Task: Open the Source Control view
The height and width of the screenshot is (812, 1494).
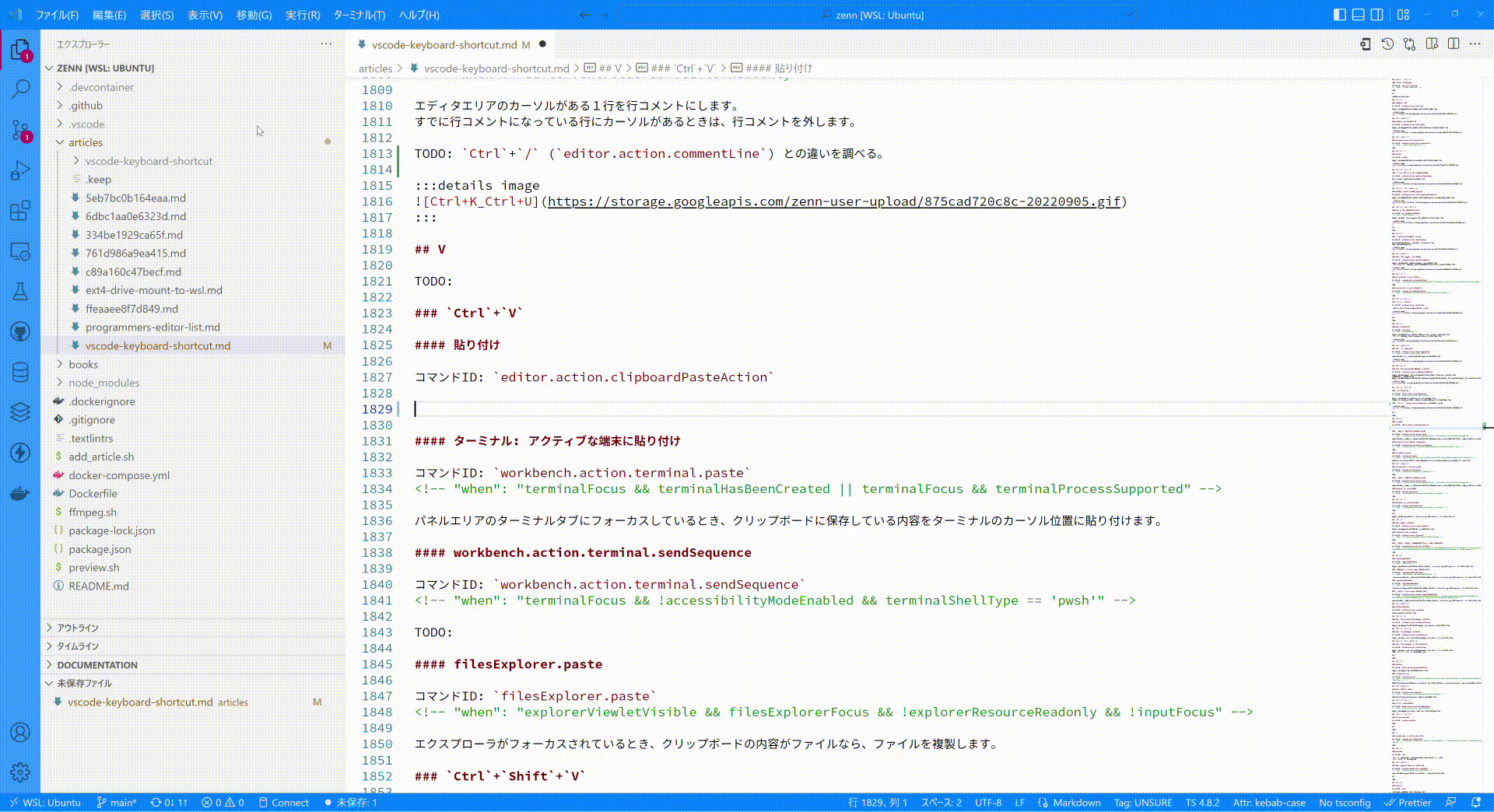Action: [20, 130]
